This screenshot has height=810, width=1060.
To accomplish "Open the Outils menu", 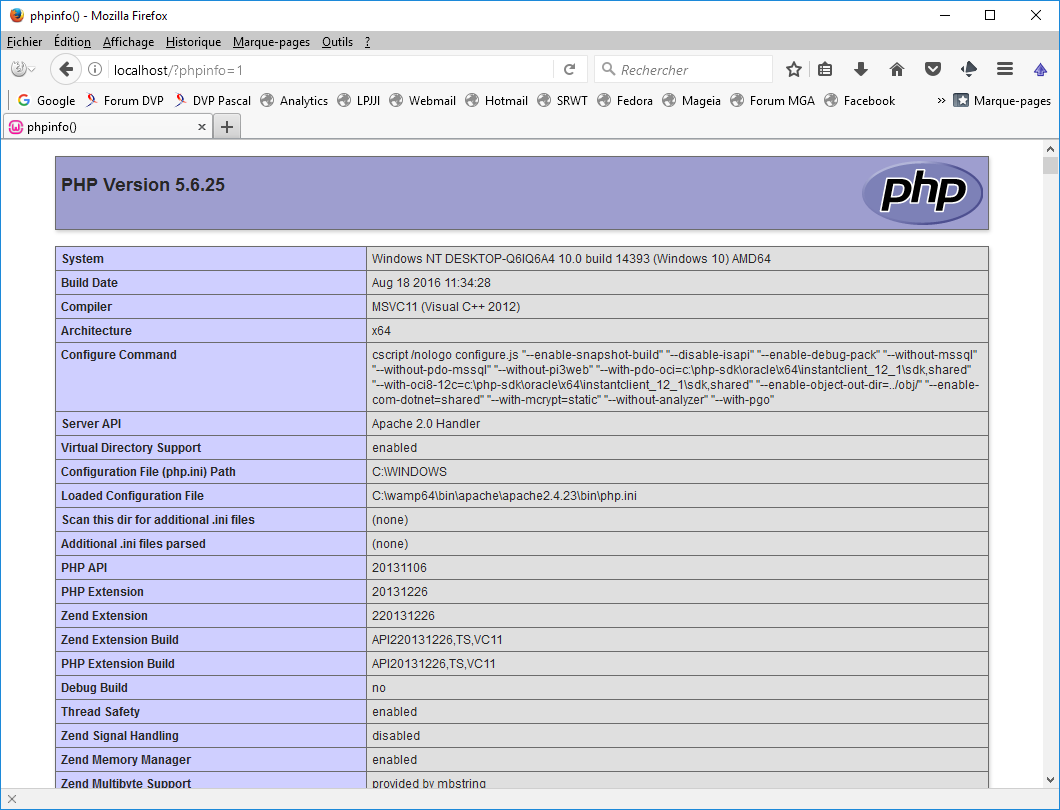I will point(337,42).
